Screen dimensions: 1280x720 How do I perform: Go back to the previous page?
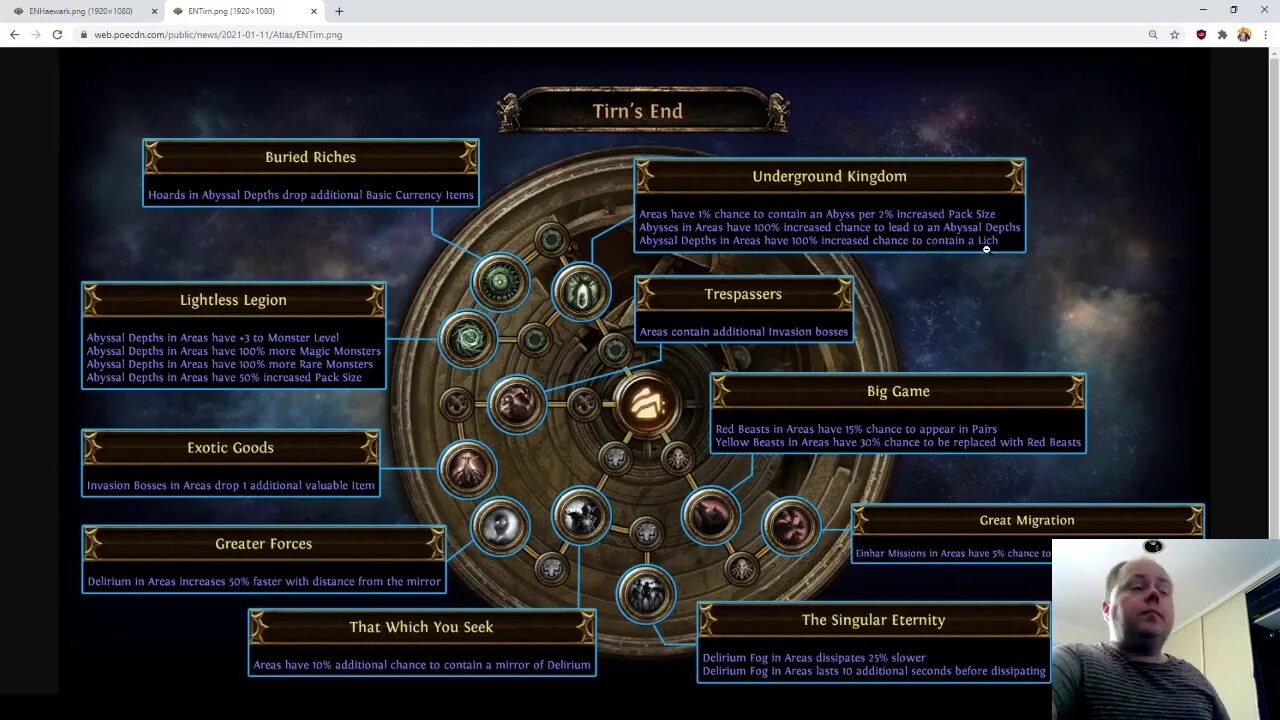point(14,34)
